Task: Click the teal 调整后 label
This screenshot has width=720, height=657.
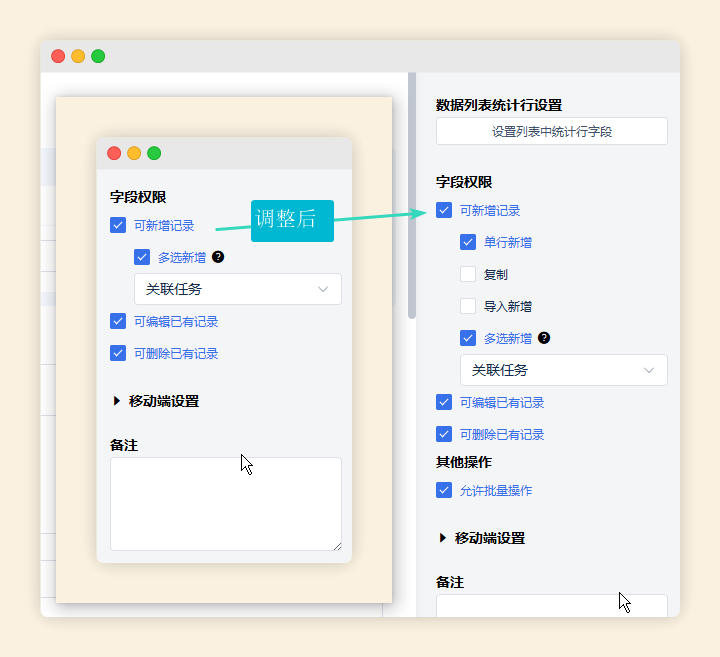Action: pyautogui.click(x=291, y=220)
